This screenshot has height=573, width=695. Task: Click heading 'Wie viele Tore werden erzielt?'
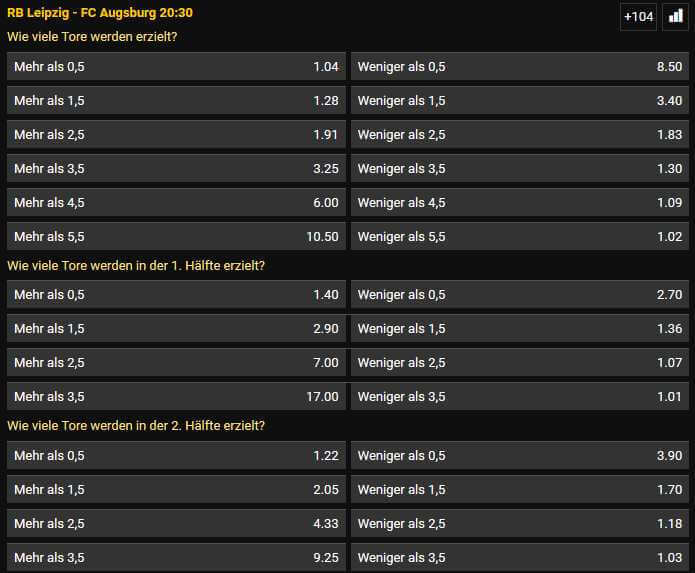[92, 37]
